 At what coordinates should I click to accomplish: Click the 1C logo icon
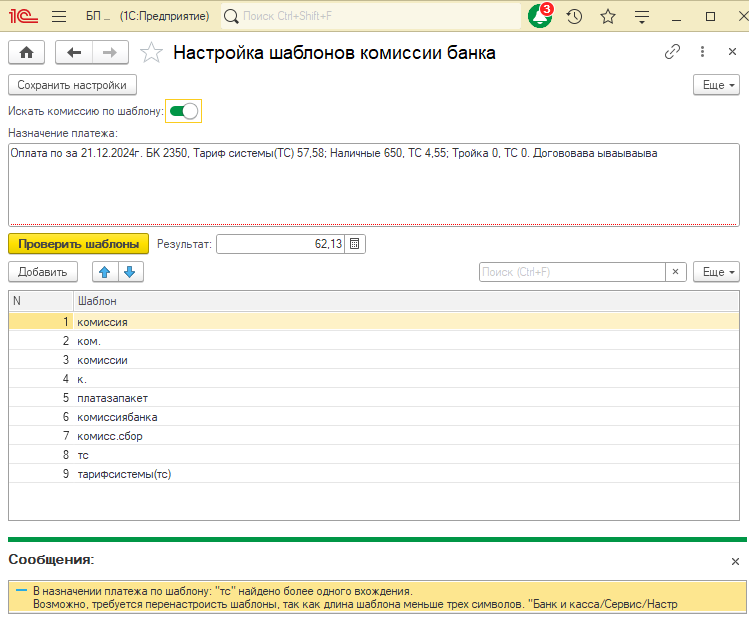coord(23,16)
